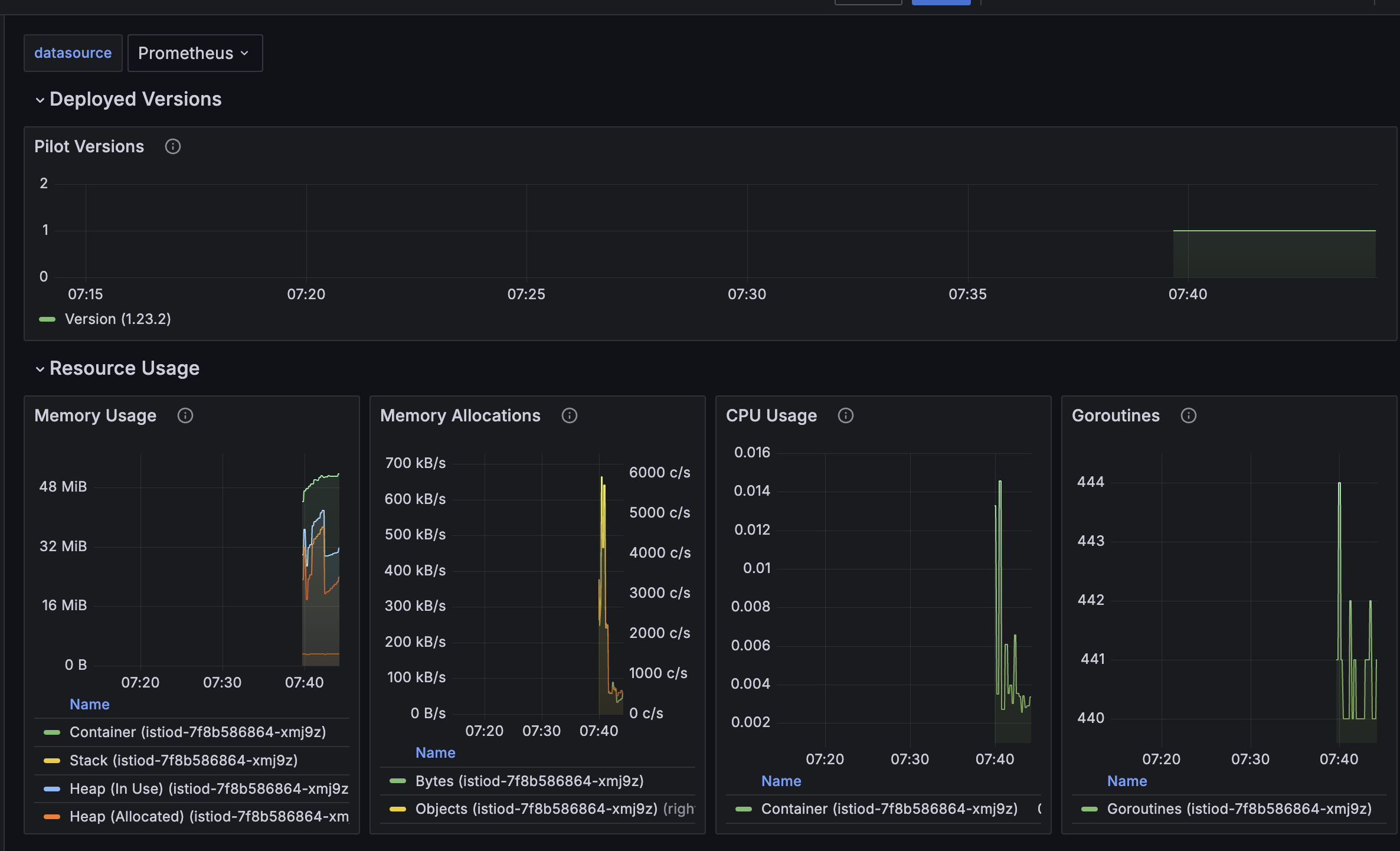Toggle the Version (1.23.2) legend series
1400x851 pixels.
(x=117, y=319)
